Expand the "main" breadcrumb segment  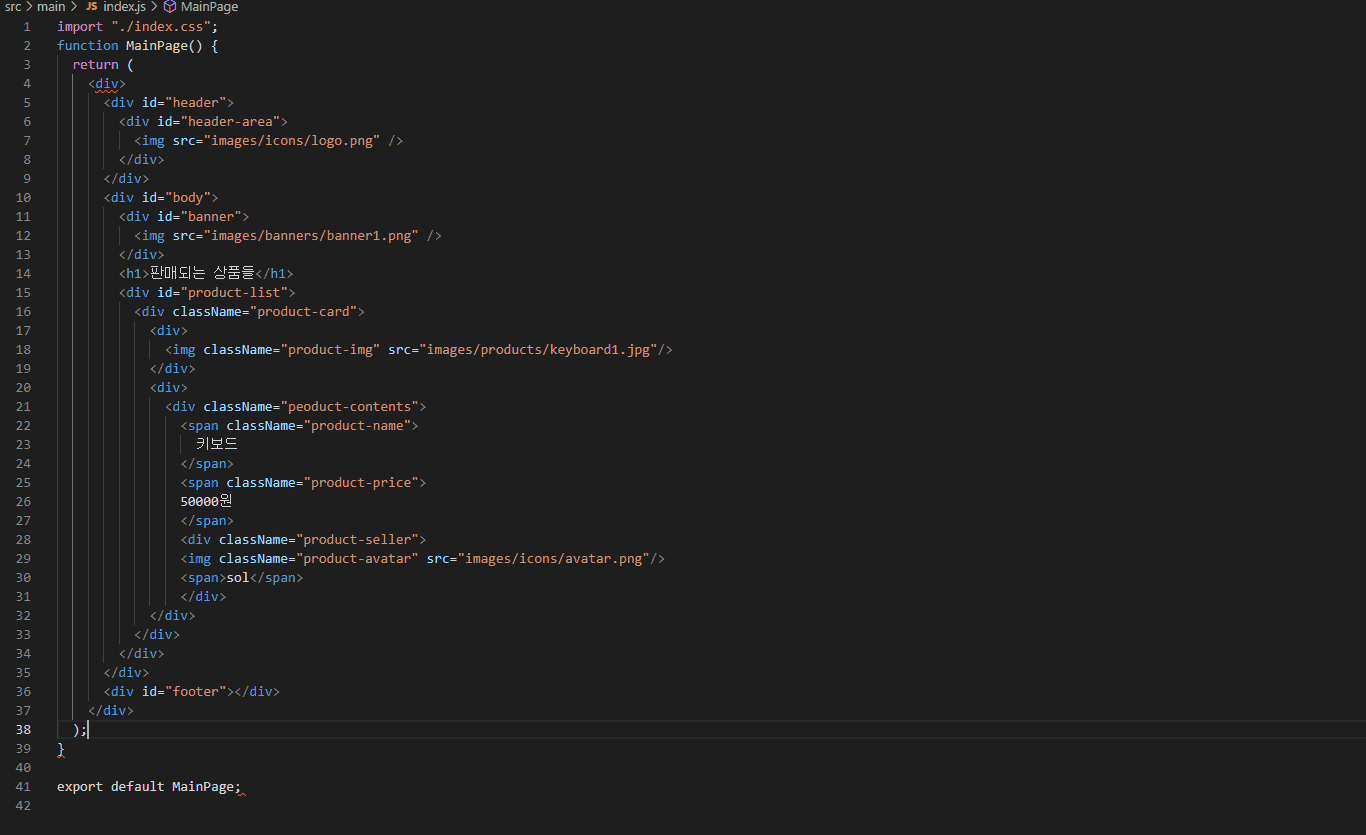(51, 7)
